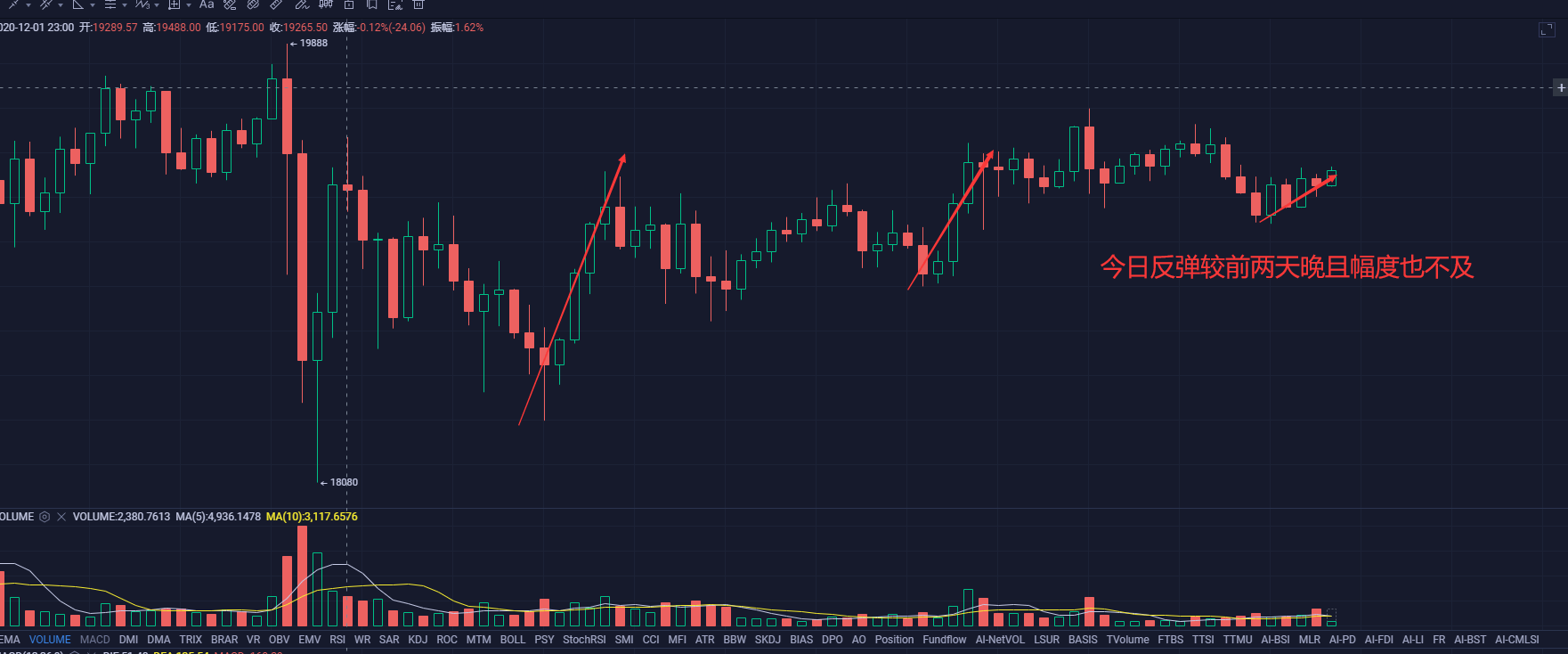Select the TTSI indicator tab
The width and height of the screenshot is (1568, 654).
(1203, 640)
